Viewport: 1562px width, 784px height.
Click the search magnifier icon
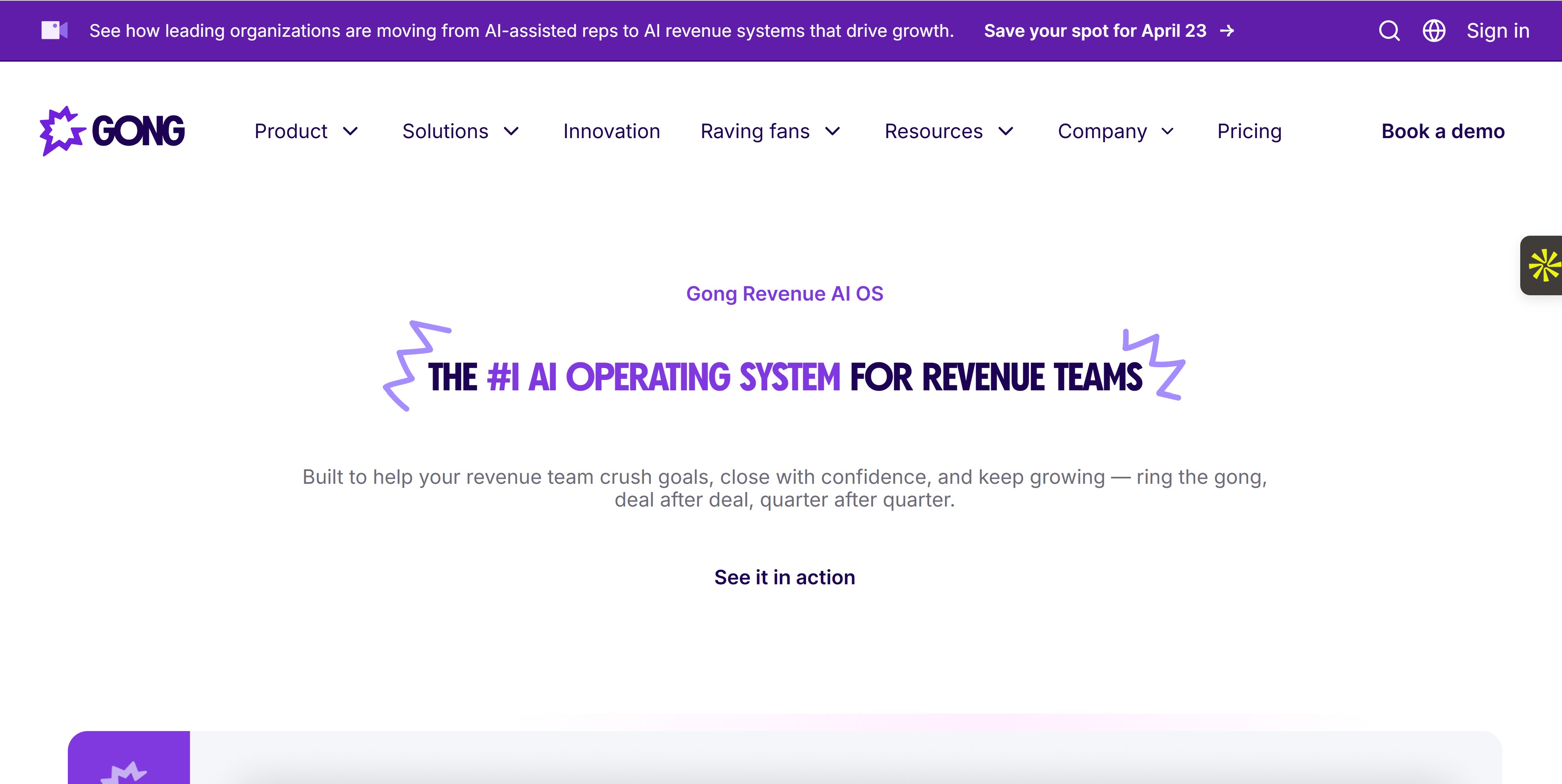tap(1389, 30)
